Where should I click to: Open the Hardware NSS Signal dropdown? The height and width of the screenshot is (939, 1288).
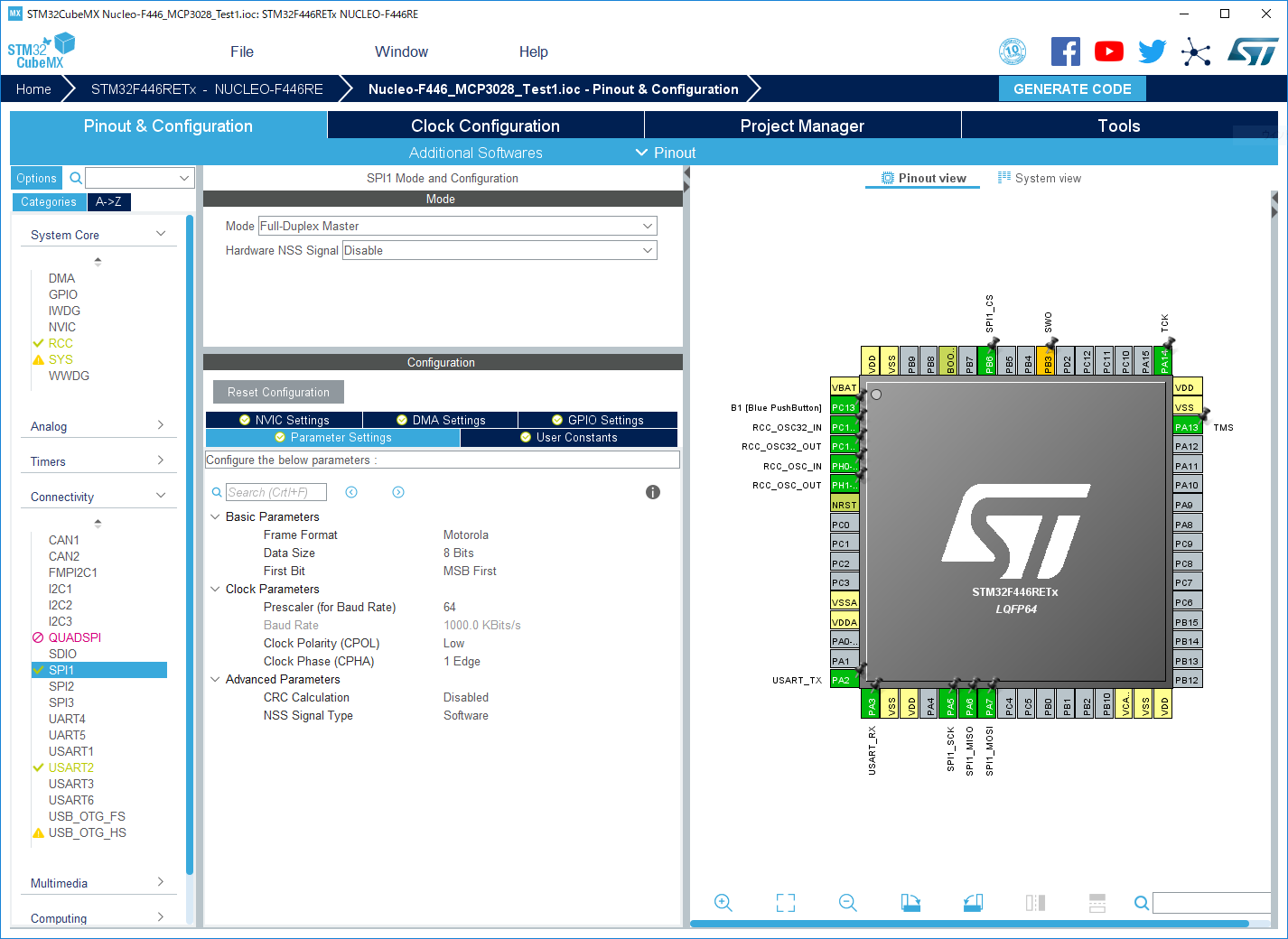(x=499, y=250)
